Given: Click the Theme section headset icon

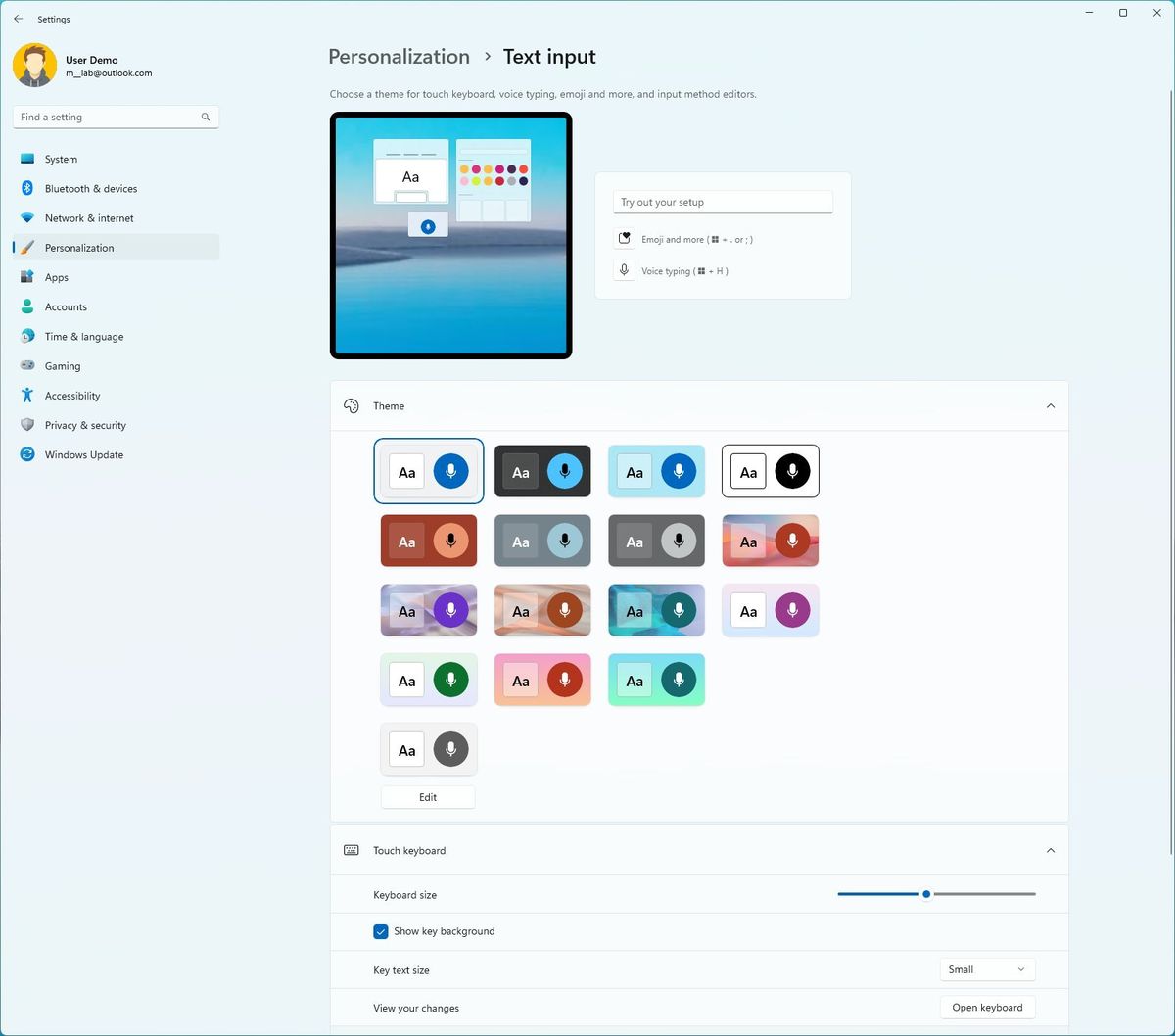Looking at the screenshot, I should [x=351, y=404].
